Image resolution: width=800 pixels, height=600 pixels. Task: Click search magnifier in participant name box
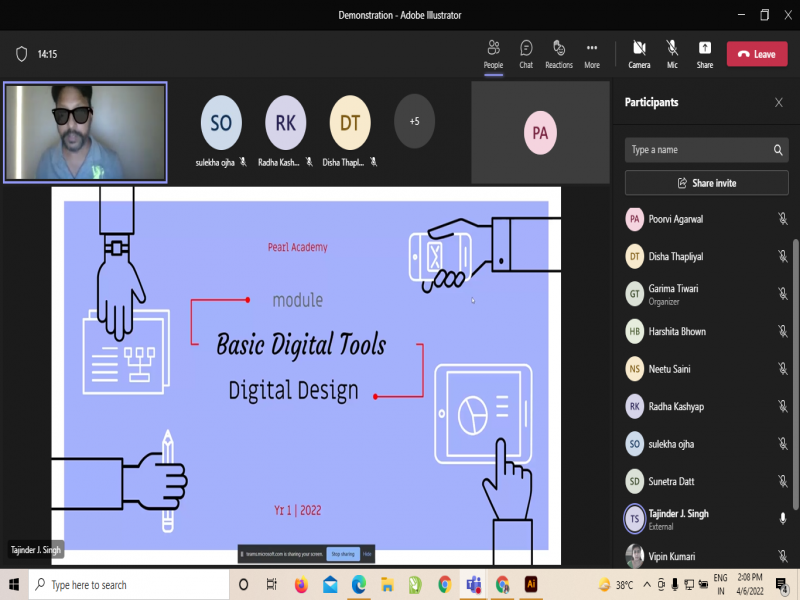click(778, 150)
